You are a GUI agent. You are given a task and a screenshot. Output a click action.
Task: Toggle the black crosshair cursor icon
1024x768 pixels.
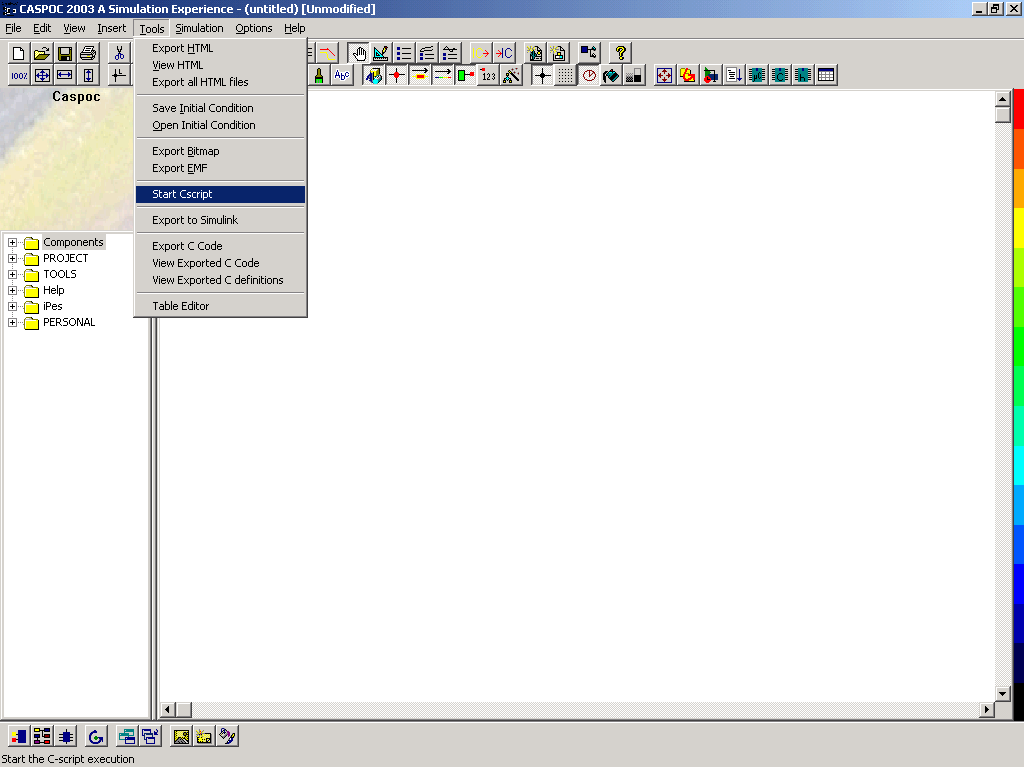(543, 75)
